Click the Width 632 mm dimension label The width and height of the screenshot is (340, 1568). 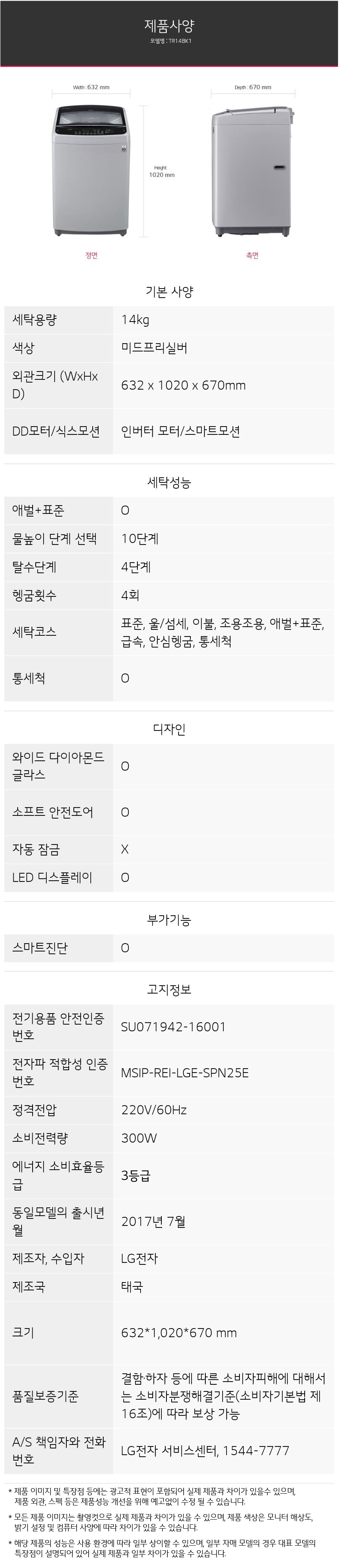click(x=91, y=88)
